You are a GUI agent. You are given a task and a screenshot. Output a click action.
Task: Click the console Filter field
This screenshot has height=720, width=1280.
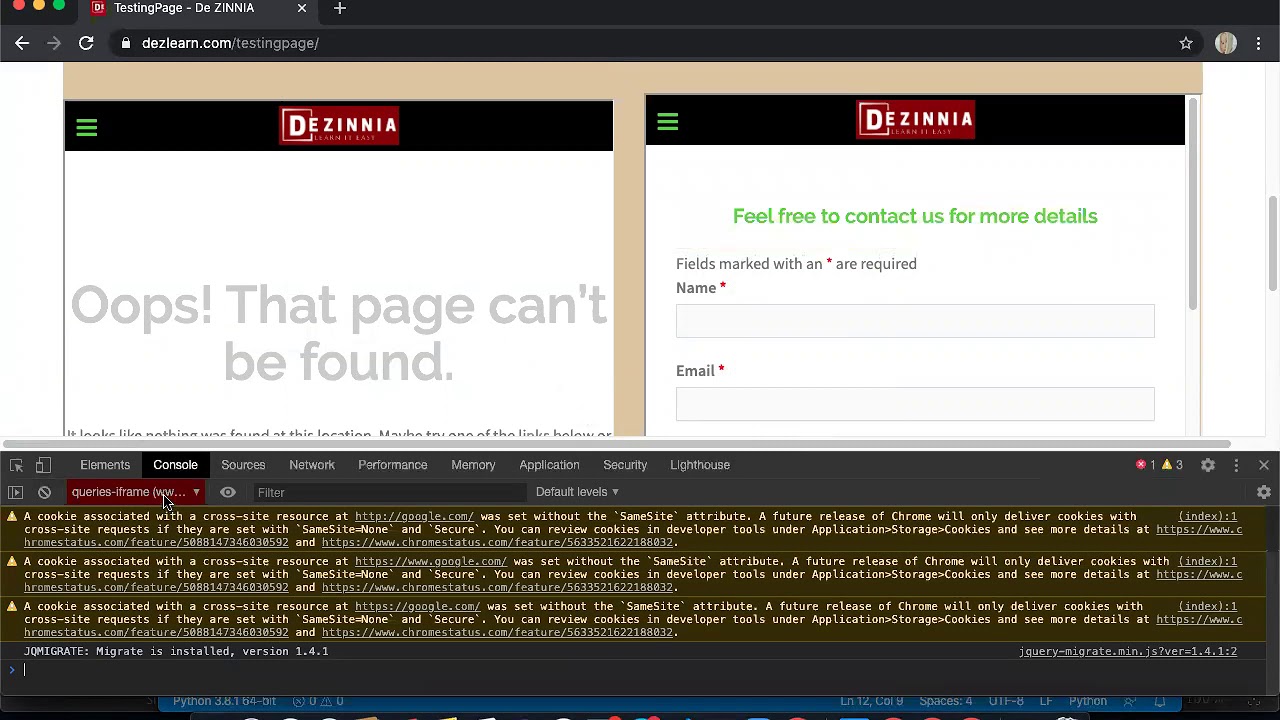click(388, 492)
